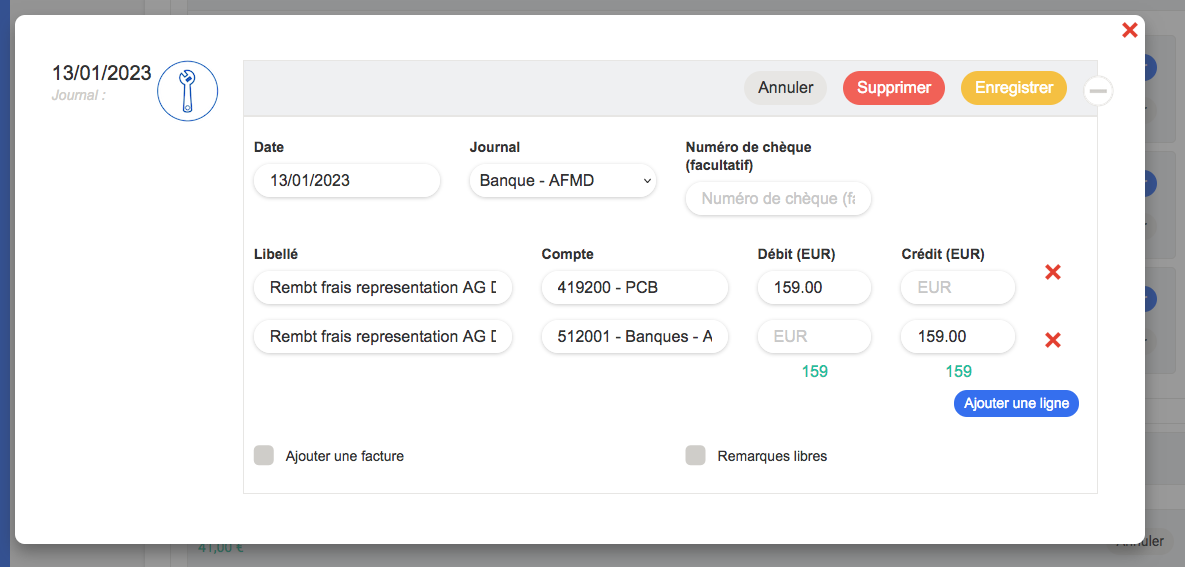
Task: Click the red Supprimer button
Action: (x=893, y=88)
